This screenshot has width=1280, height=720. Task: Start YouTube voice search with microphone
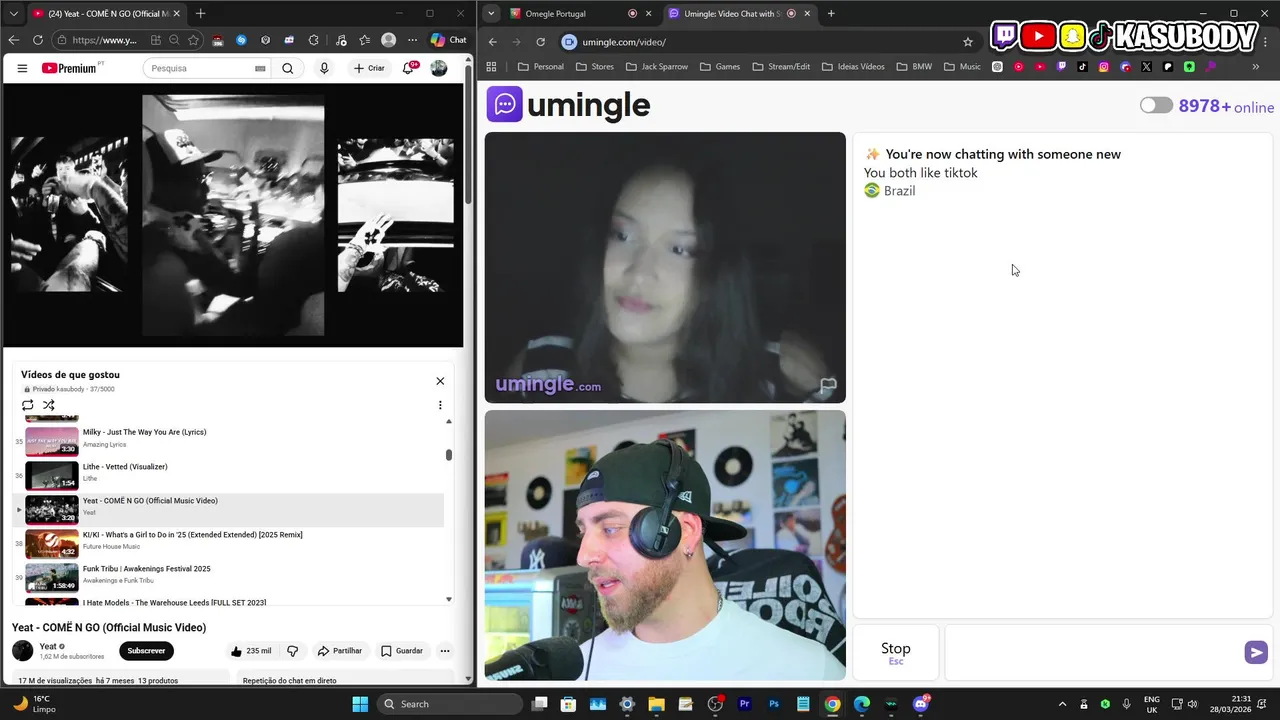tap(324, 68)
